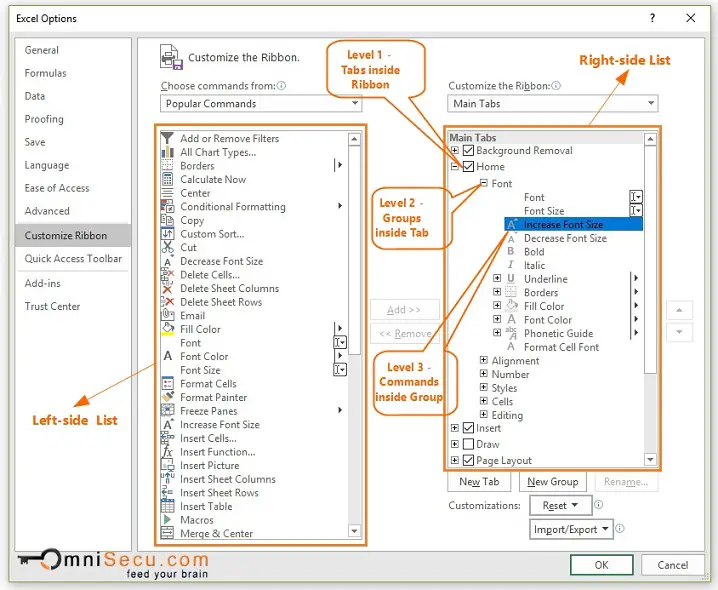
Task: Click the Fill Color bucket icon in left list
Action: [x=167, y=329]
